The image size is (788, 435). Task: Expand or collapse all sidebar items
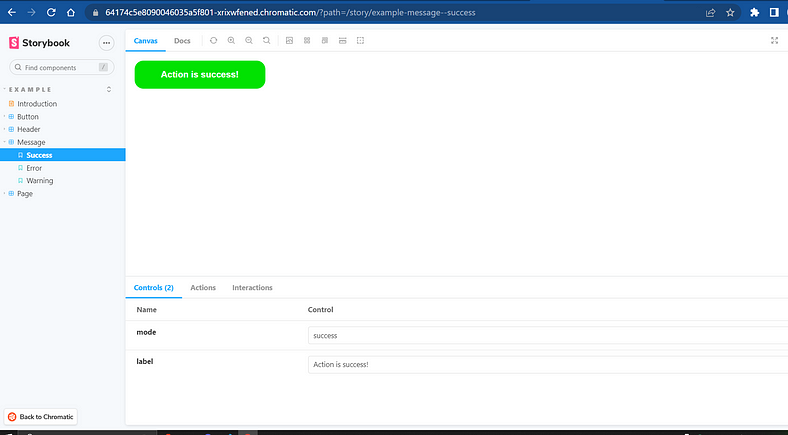[x=109, y=89]
